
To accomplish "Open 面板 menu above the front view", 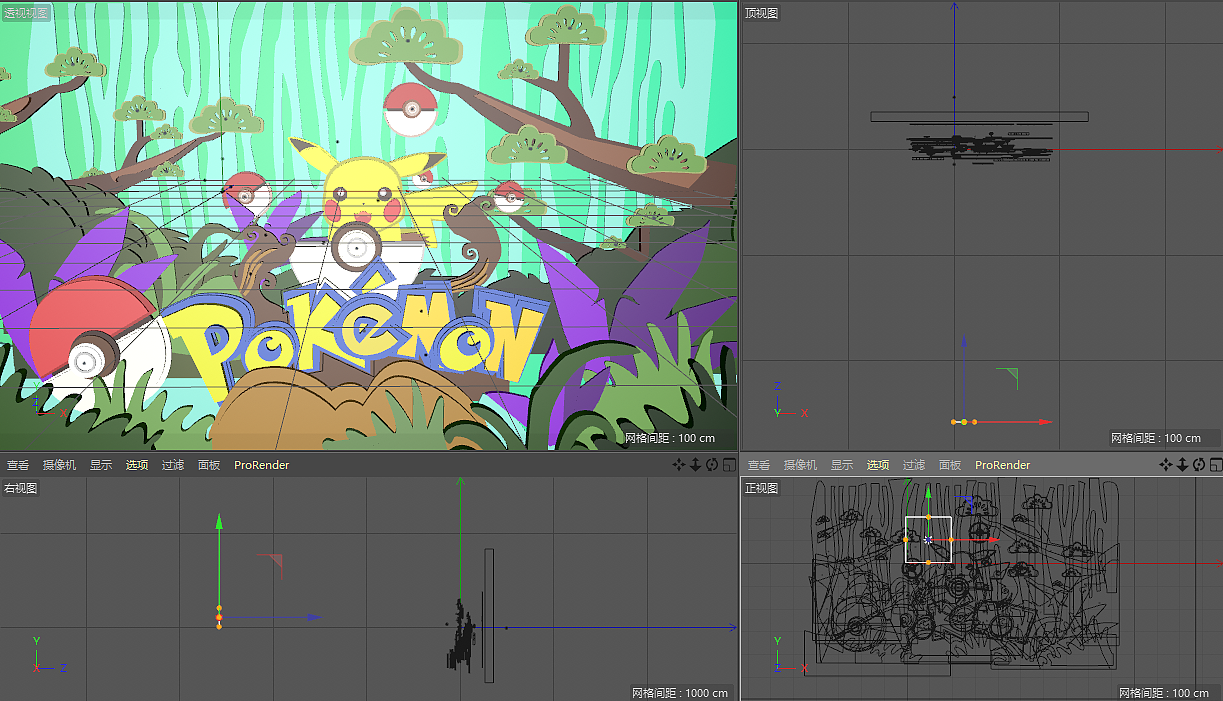I will point(950,465).
